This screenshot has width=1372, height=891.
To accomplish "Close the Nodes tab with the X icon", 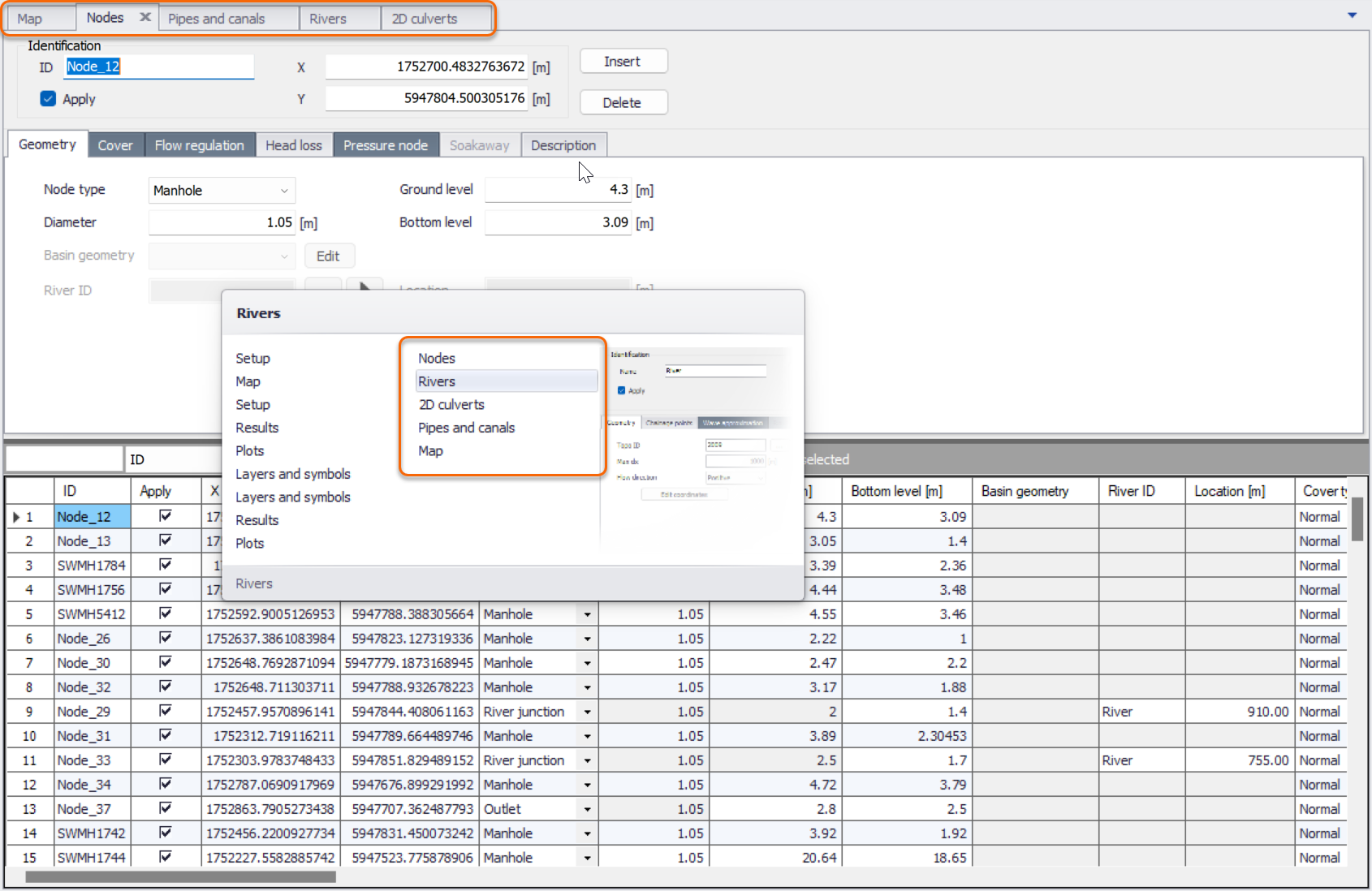I will [x=145, y=17].
